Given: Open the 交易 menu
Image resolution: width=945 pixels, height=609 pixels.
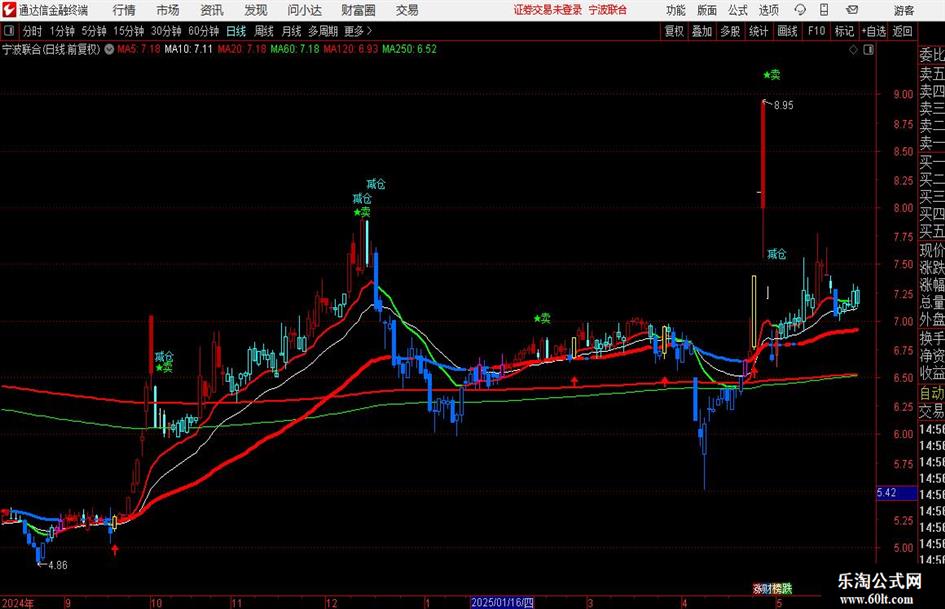Looking at the screenshot, I should coord(407,10).
